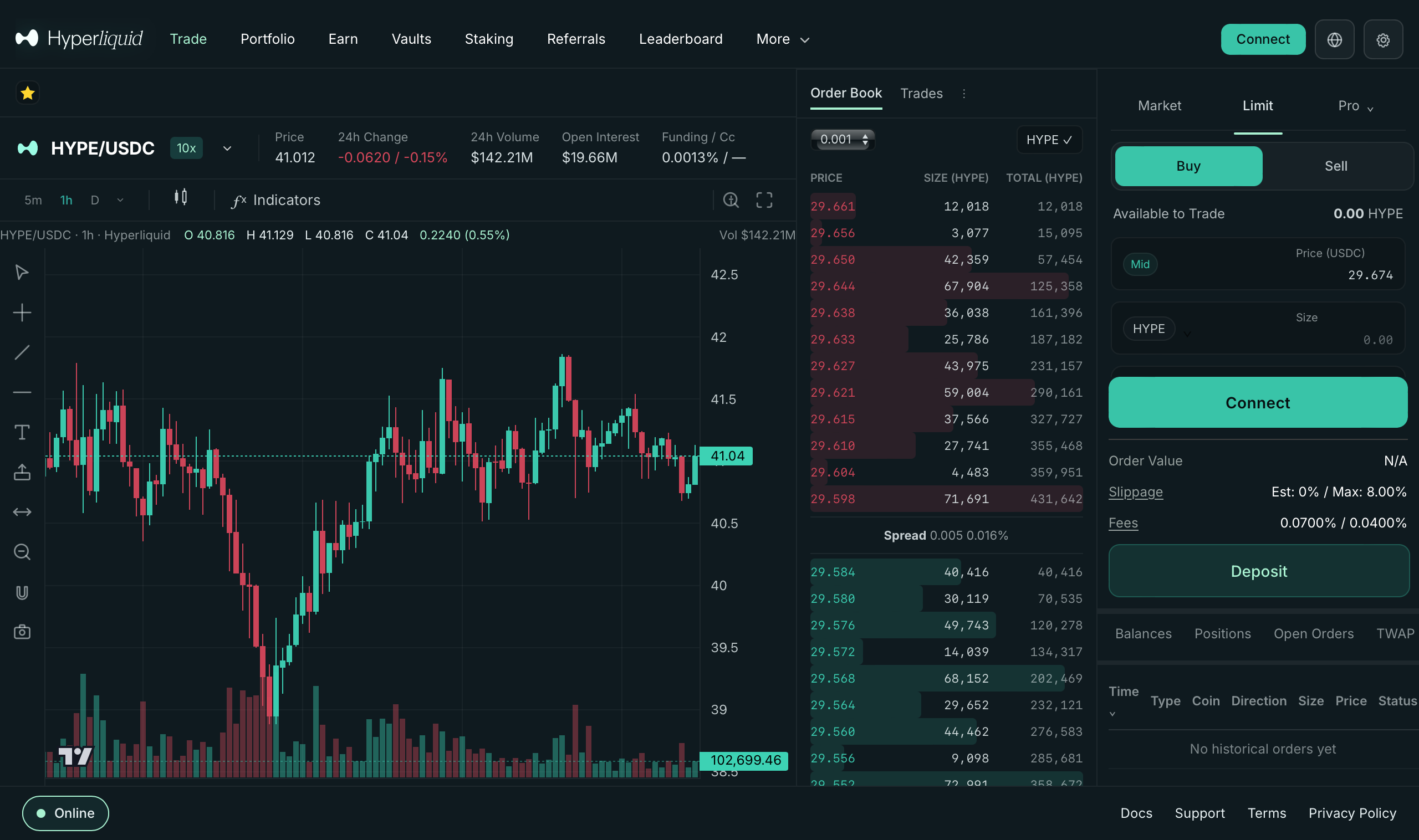Click the Deposit button
This screenshot has width=1419, height=840.
point(1258,571)
